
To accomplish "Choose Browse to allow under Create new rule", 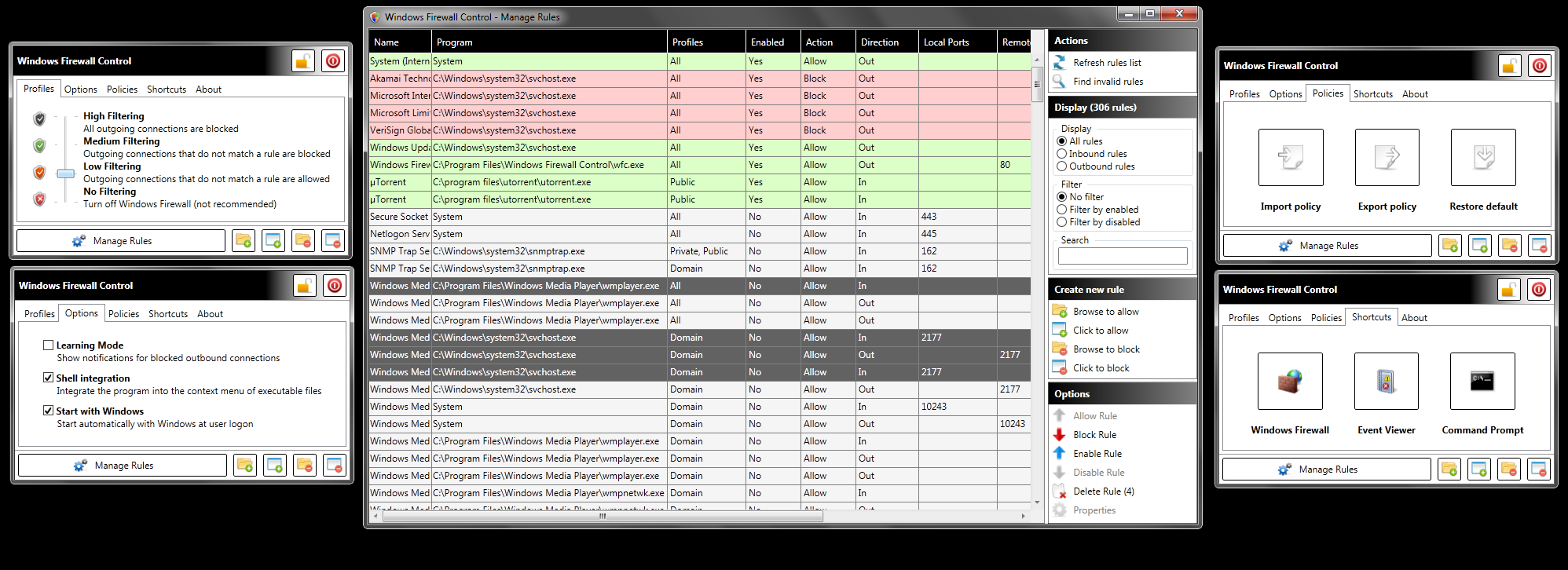I will [x=1105, y=312].
